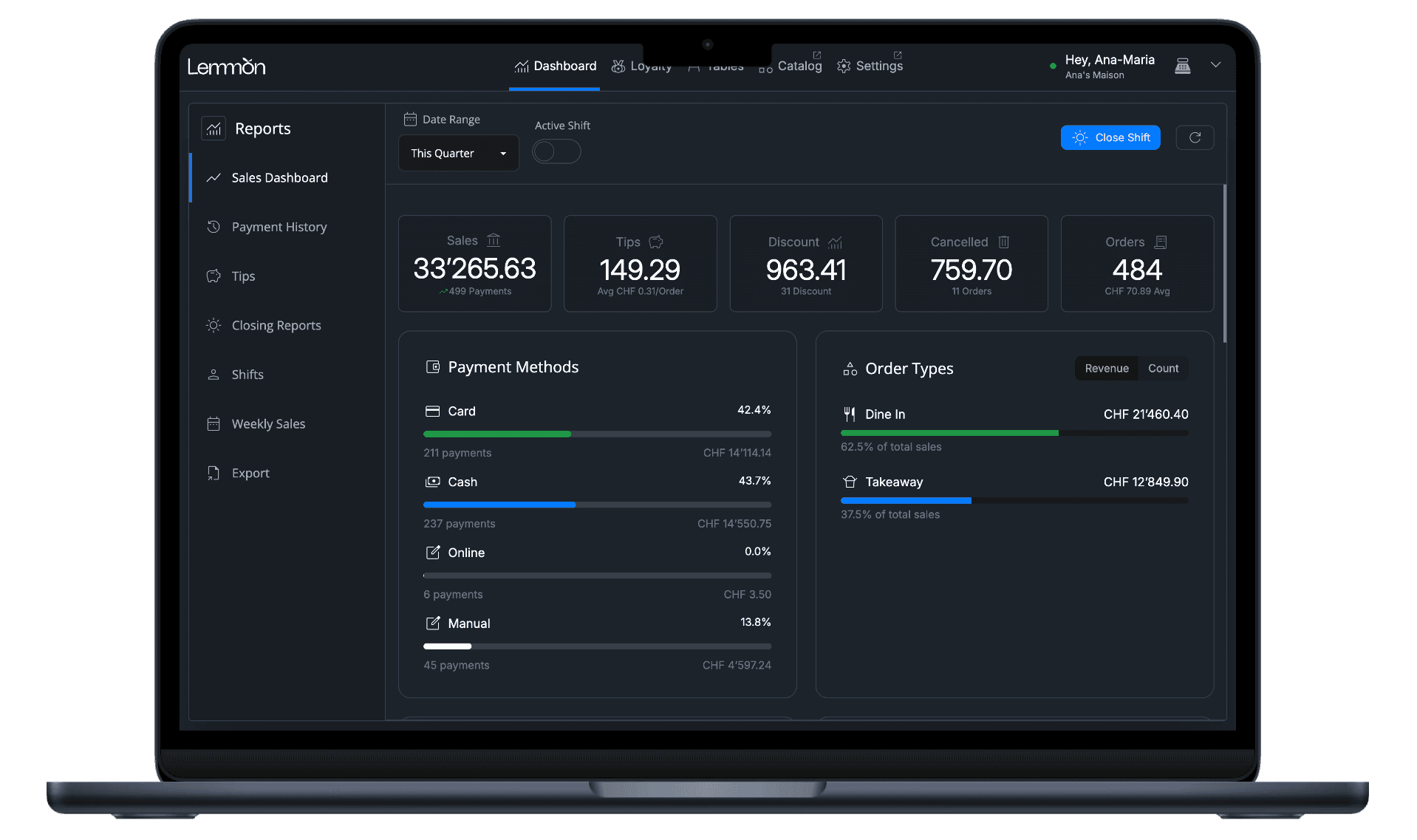
Task: Click the Takeaway amount CHF 12'849.90
Action: 1146,482
